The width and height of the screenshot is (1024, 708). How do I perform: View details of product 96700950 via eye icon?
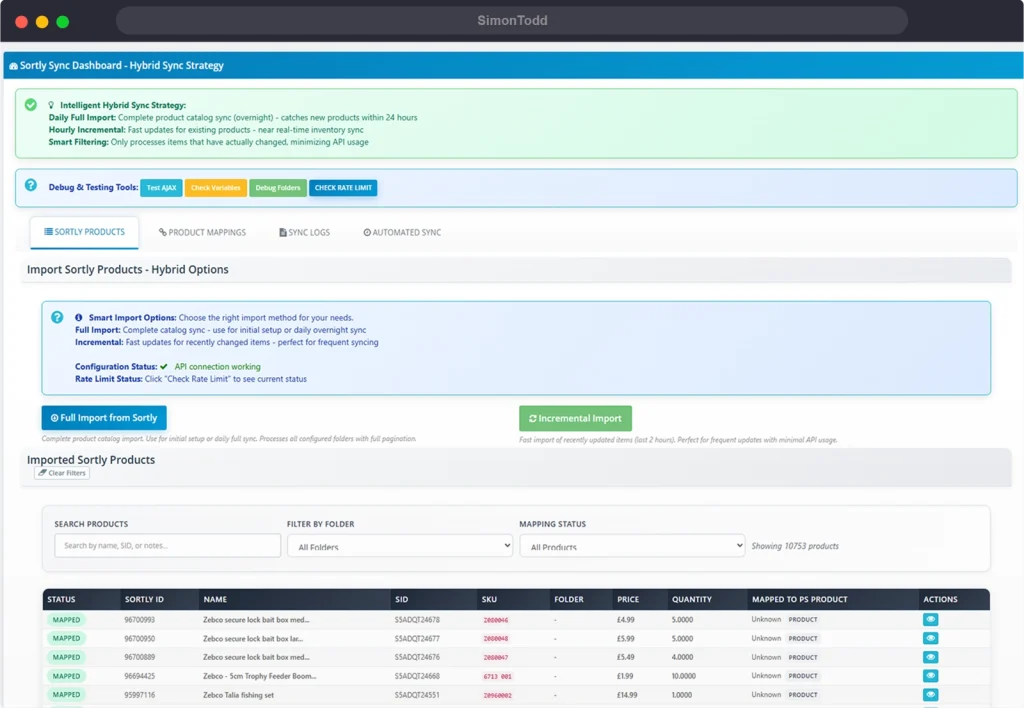[x=930, y=638]
